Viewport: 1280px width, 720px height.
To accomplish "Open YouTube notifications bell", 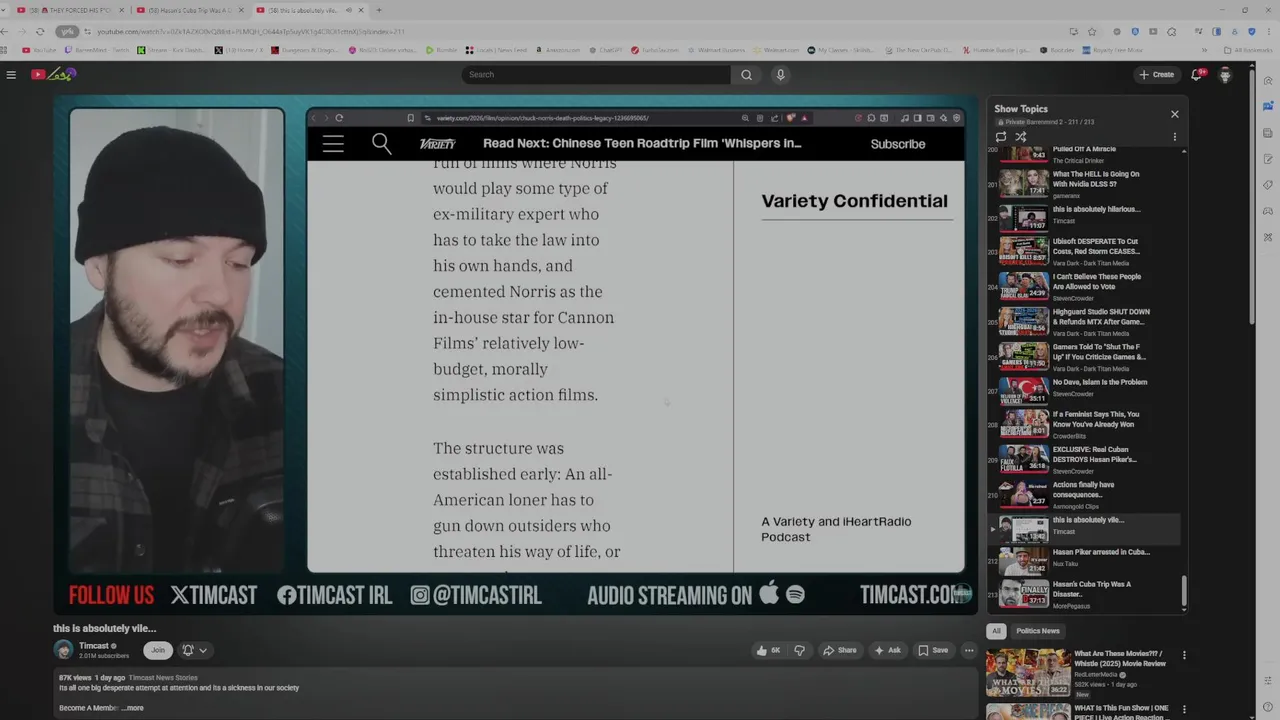I will 1197,74.
